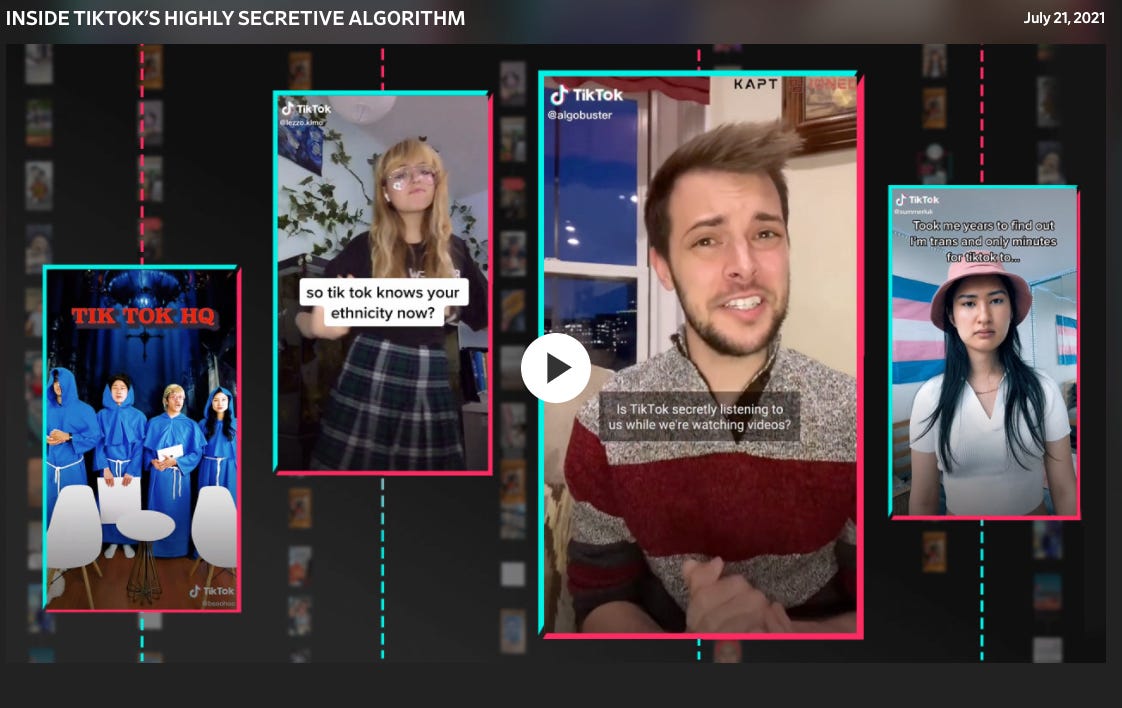Click the @algobuster username text
The height and width of the screenshot is (708, 1122).
[580, 115]
